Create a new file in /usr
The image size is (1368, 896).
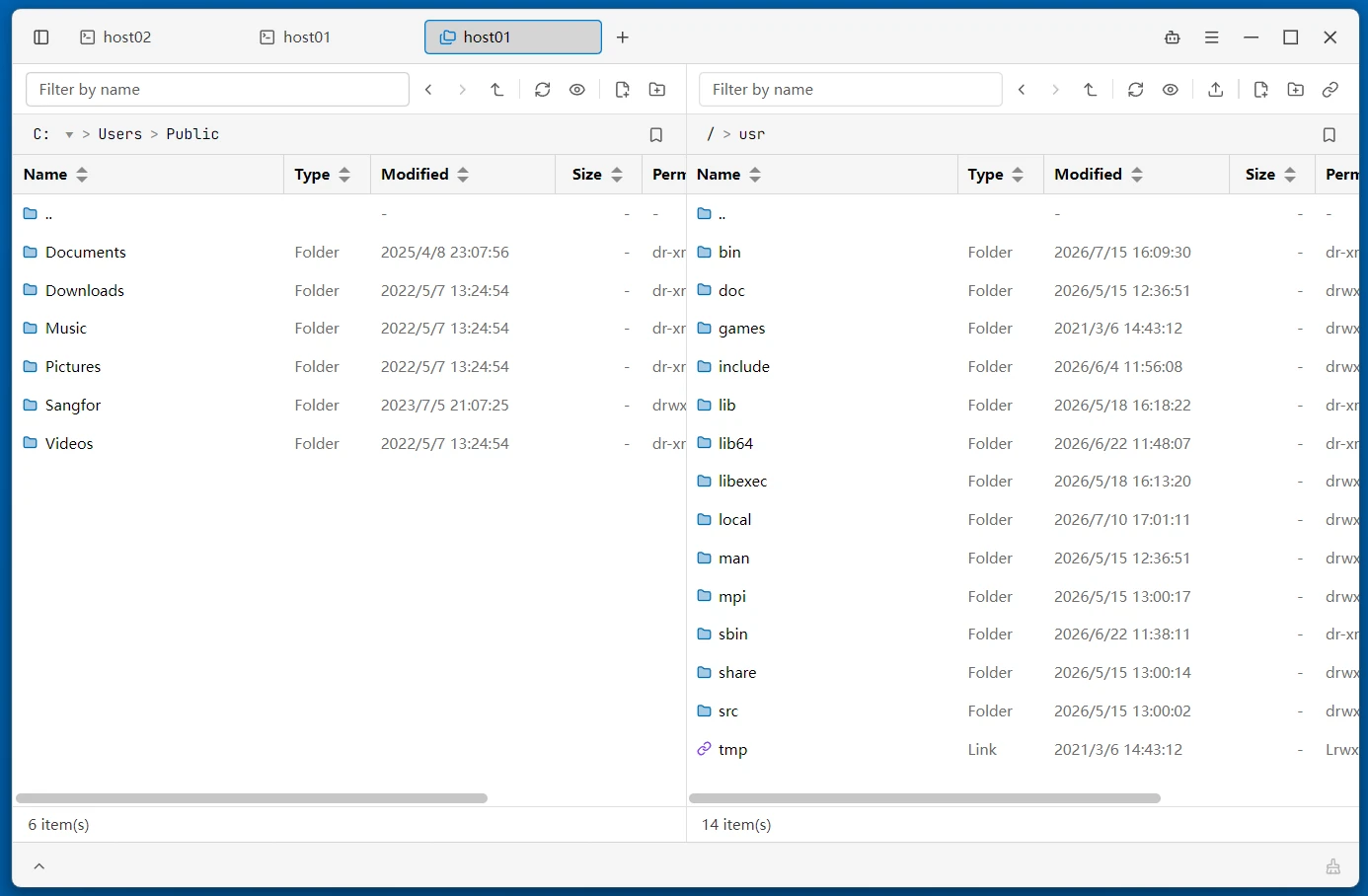1261,90
